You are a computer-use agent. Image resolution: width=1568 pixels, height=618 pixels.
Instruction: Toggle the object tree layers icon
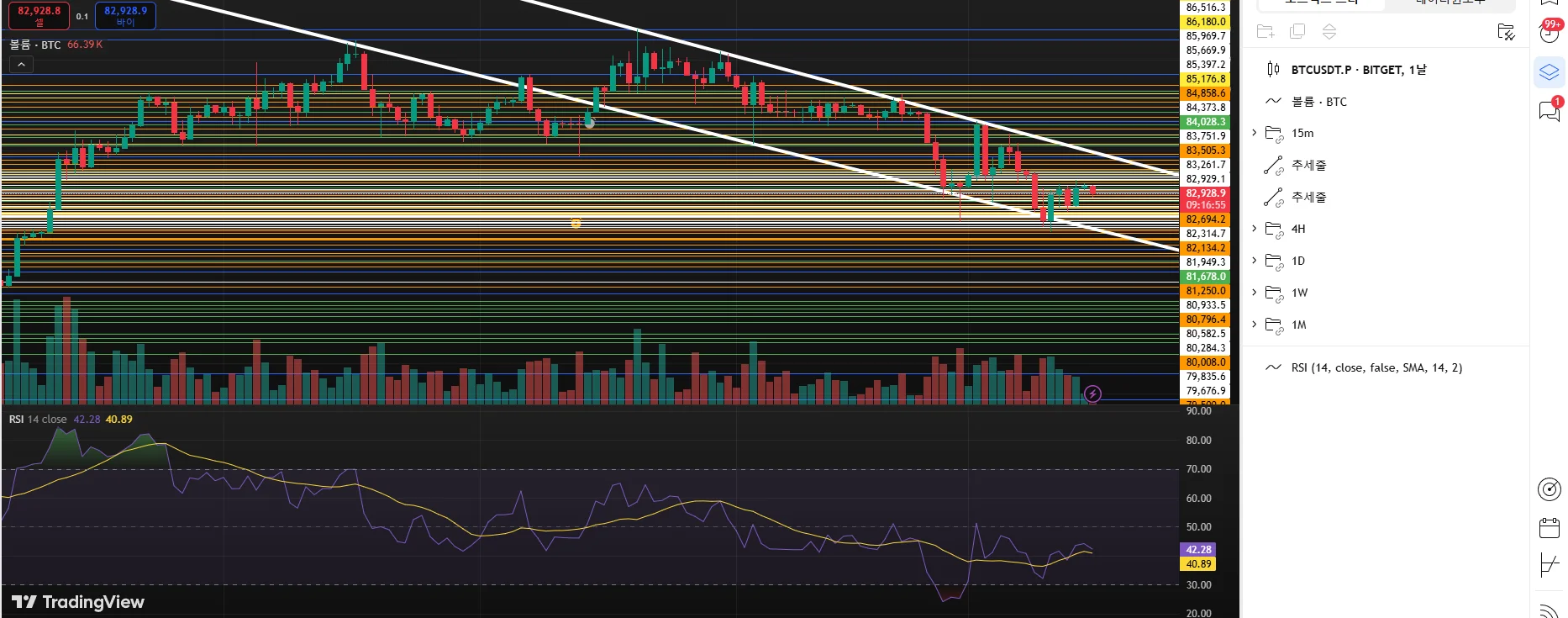[1550, 72]
